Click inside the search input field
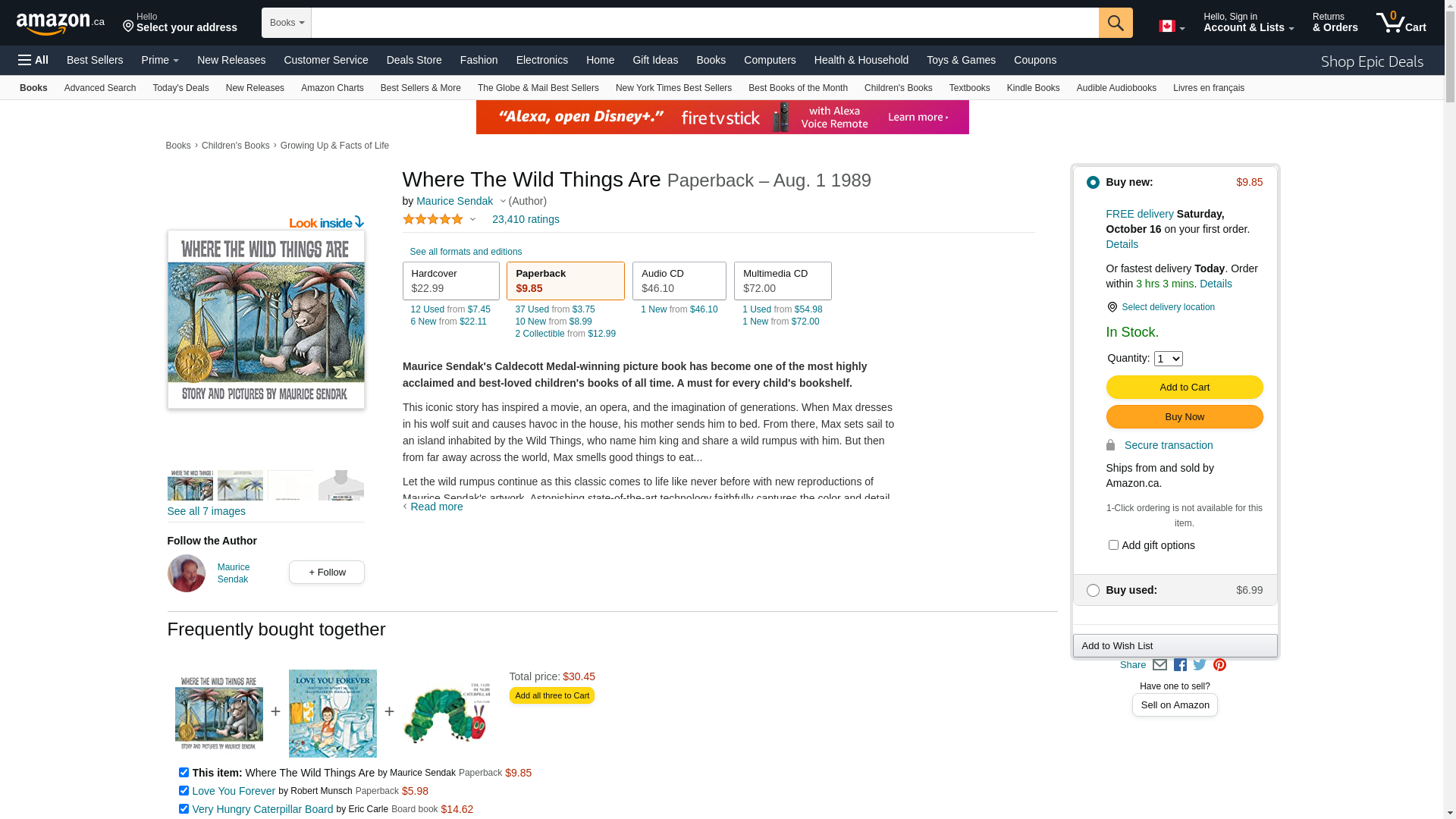This screenshot has width=1456, height=819. pyautogui.click(x=704, y=23)
